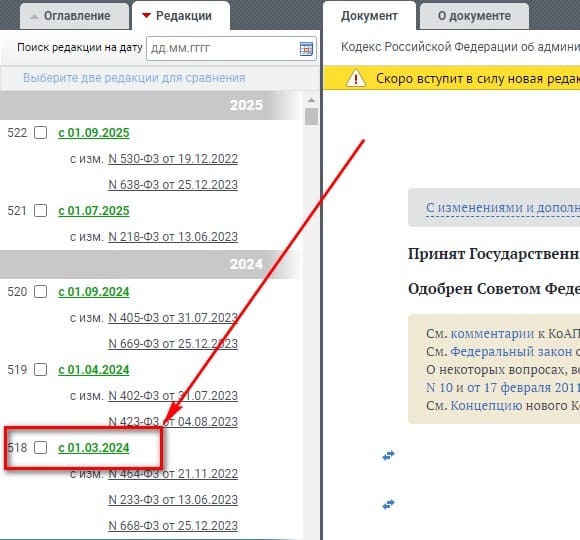This screenshot has height=540, width=580.
Task: Click the 2024 year group header
Action: (x=151, y=264)
